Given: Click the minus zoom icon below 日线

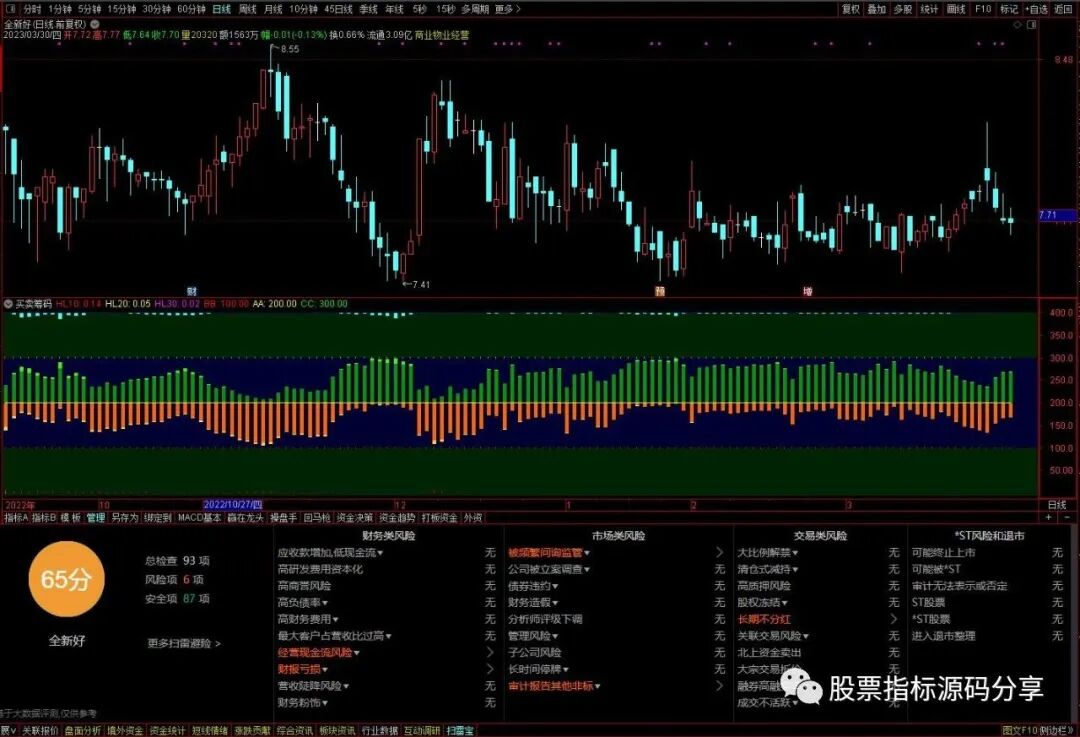Looking at the screenshot, I should tap(1067, 517).
